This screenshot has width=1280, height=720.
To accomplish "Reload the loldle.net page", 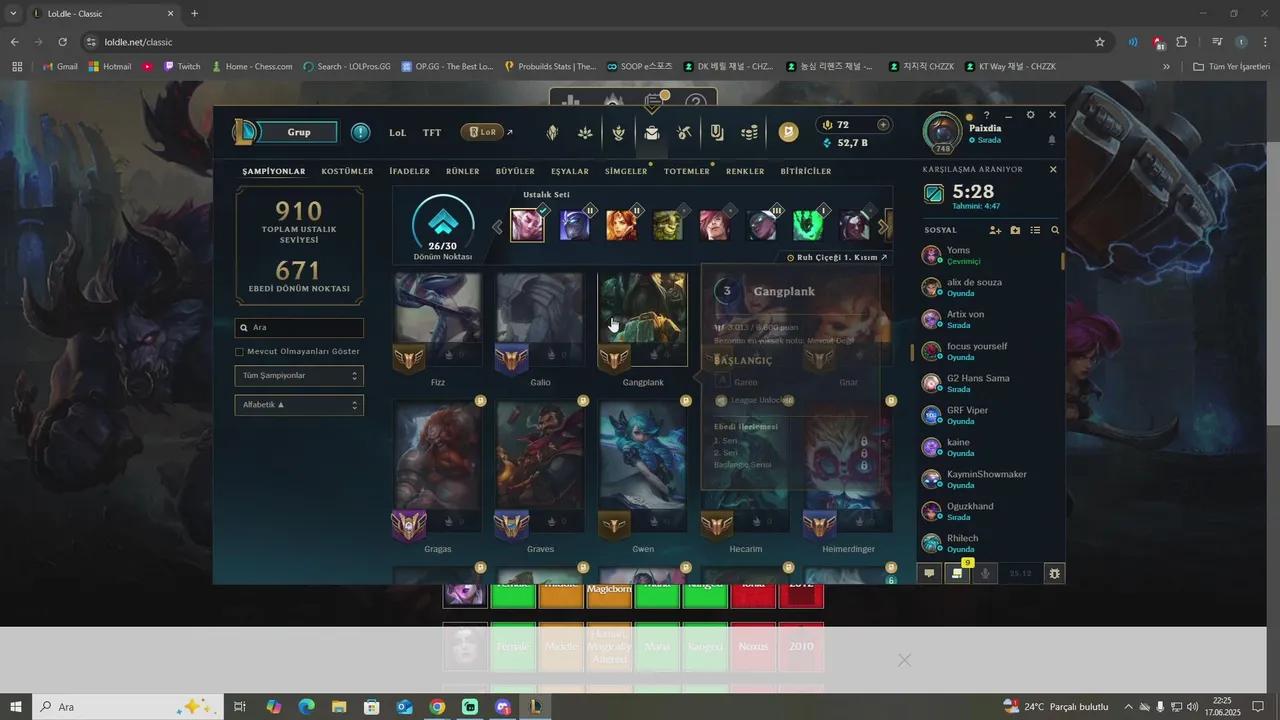I will click(x=62, y=42).
